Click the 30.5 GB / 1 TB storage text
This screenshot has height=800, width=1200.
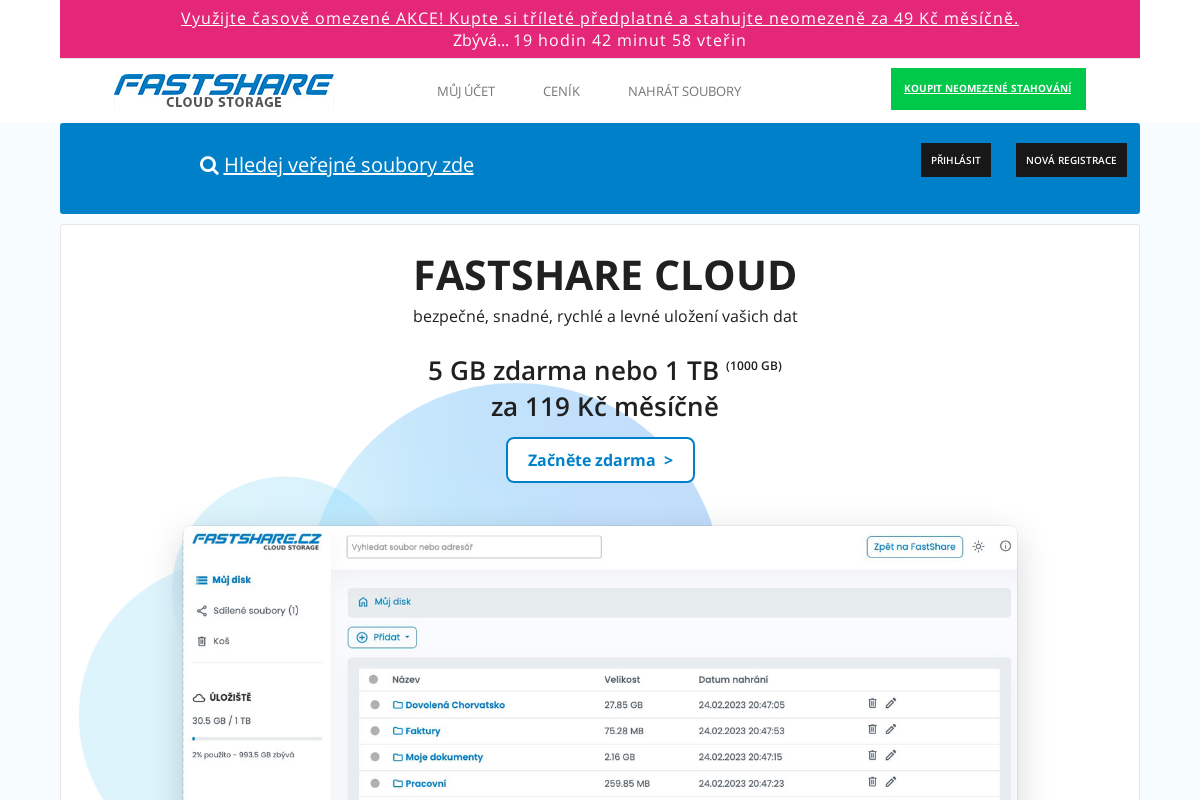click(x=221, y=720)
